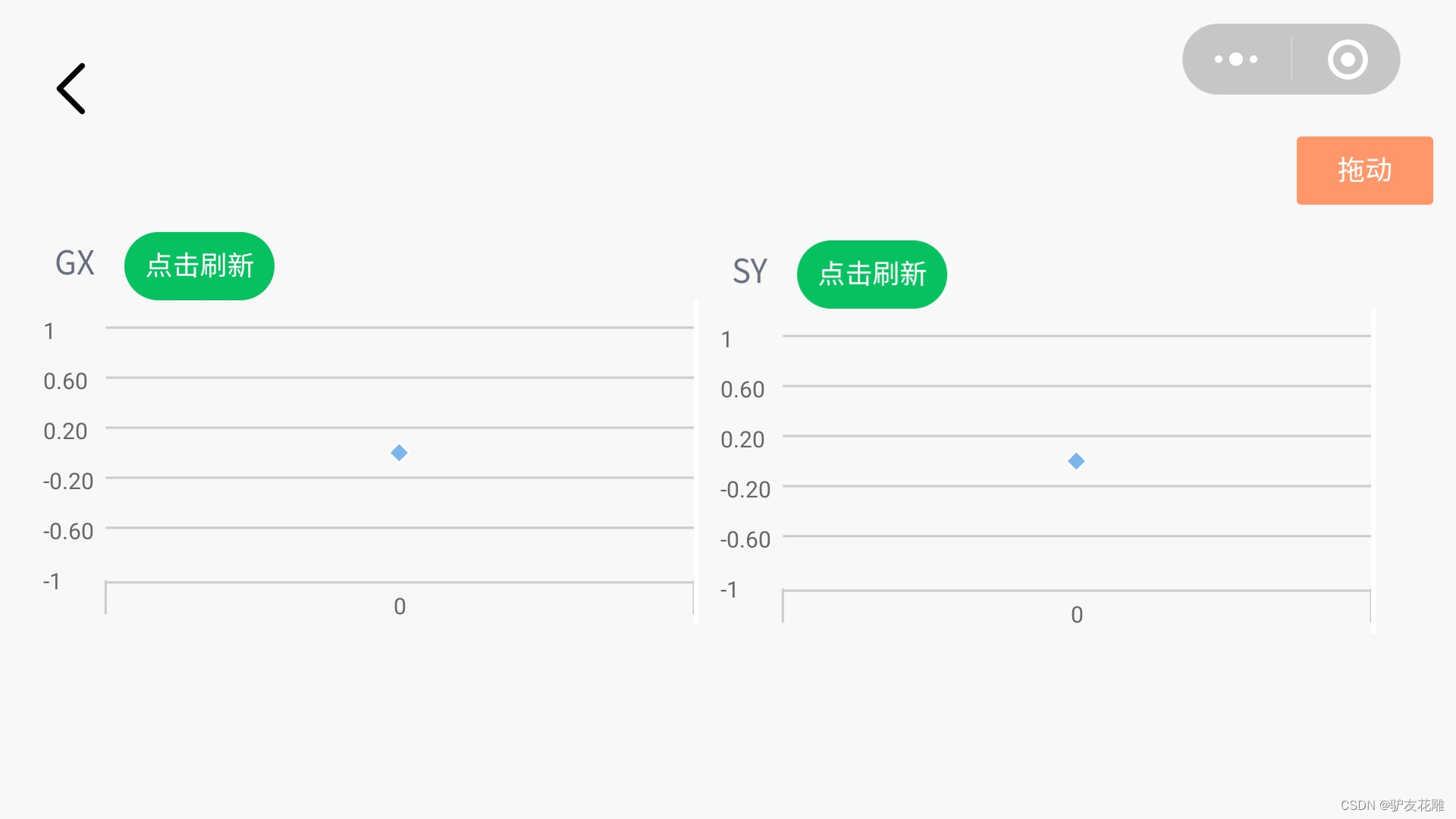The image size is (1456, 819).
Task: Click the 0.60 axis label on GX chart
Action: [65, 381]
